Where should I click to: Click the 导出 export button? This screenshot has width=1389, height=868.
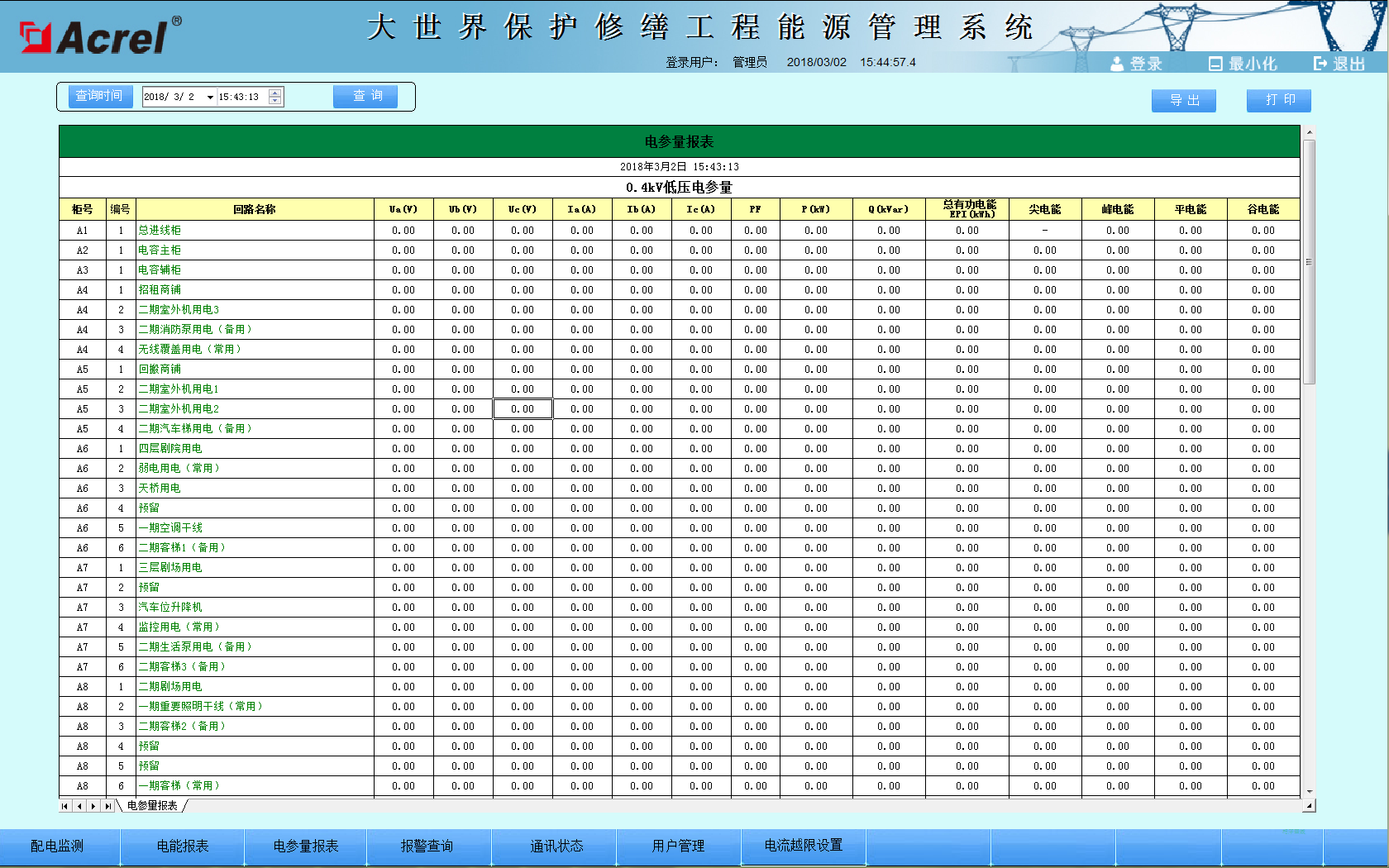1184,101
